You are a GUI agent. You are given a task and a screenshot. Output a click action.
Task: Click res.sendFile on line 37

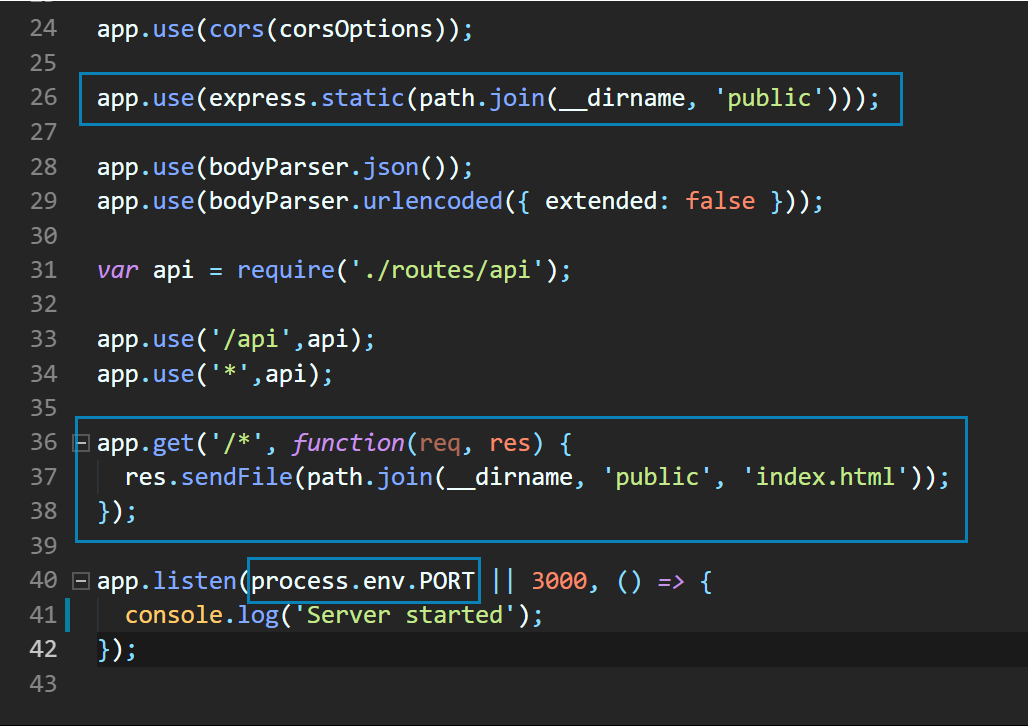214,477
